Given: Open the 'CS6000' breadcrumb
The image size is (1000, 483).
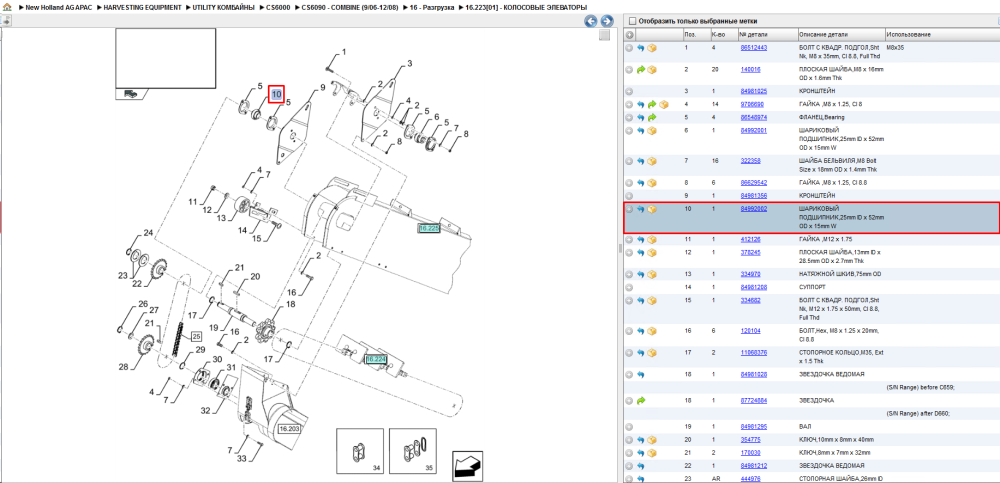Looking at the screenshot, I should pyautogui.click(x=278, y=7).
